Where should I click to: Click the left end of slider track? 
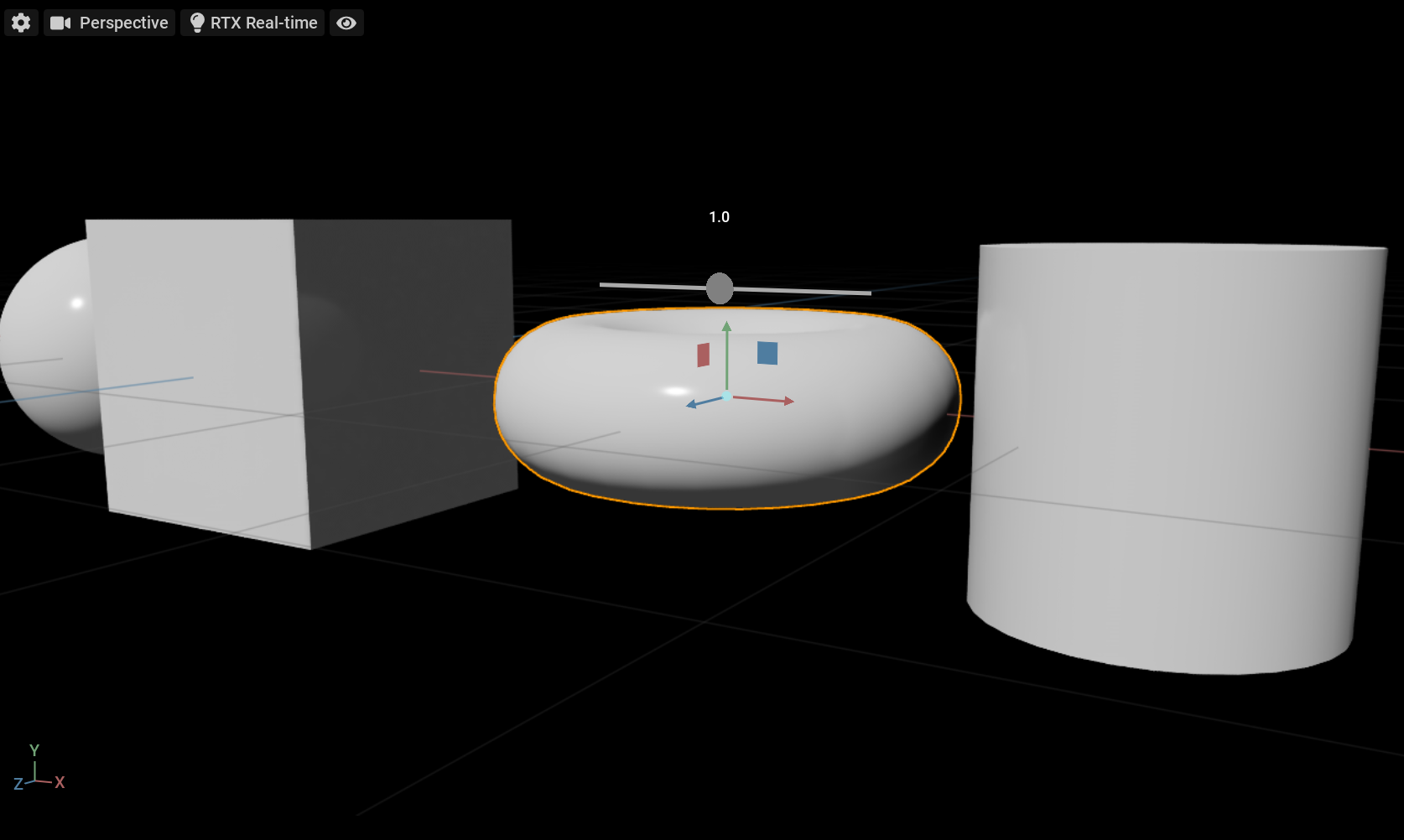point(604,285)
